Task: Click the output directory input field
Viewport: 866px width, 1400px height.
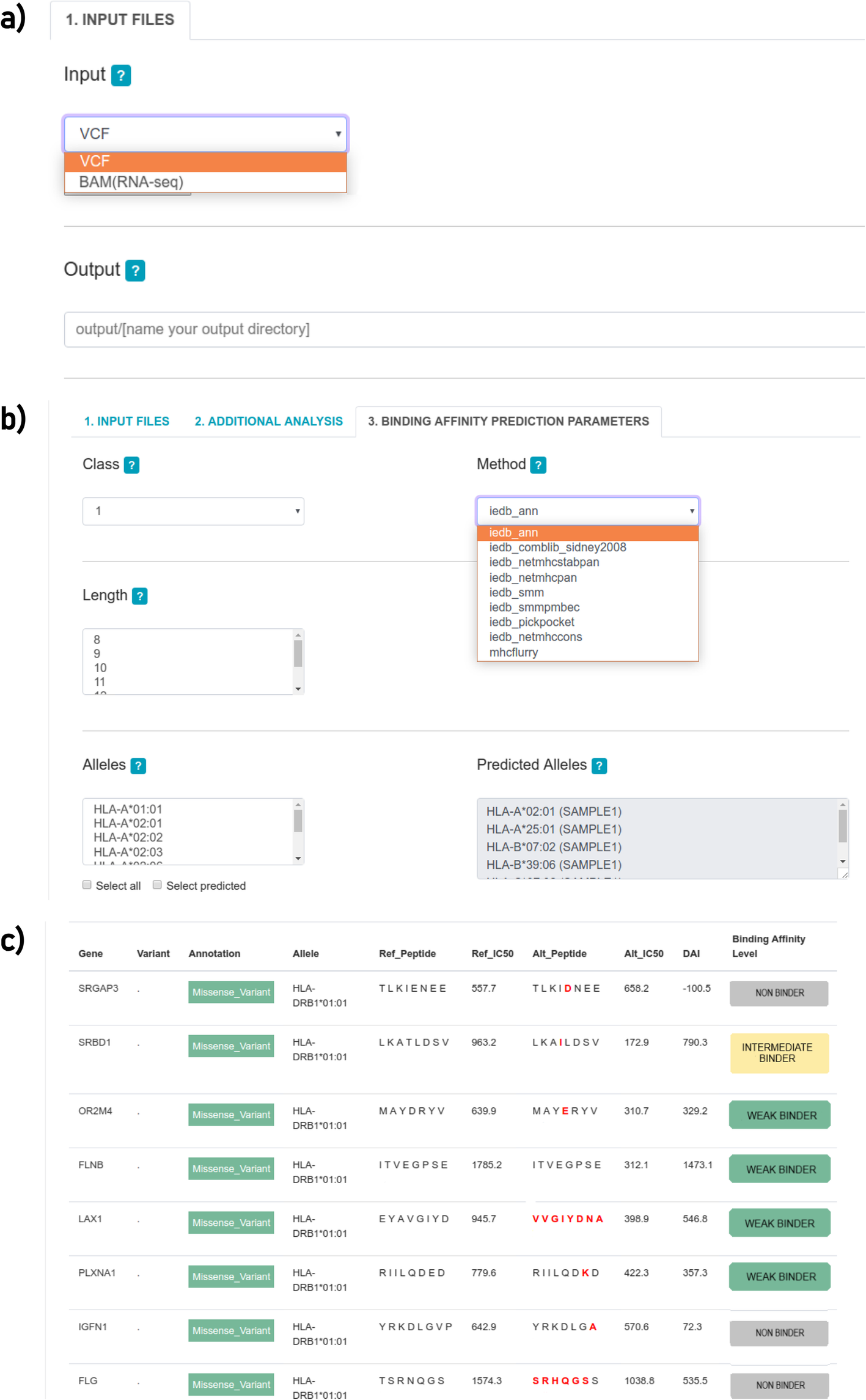Action: 464,329
